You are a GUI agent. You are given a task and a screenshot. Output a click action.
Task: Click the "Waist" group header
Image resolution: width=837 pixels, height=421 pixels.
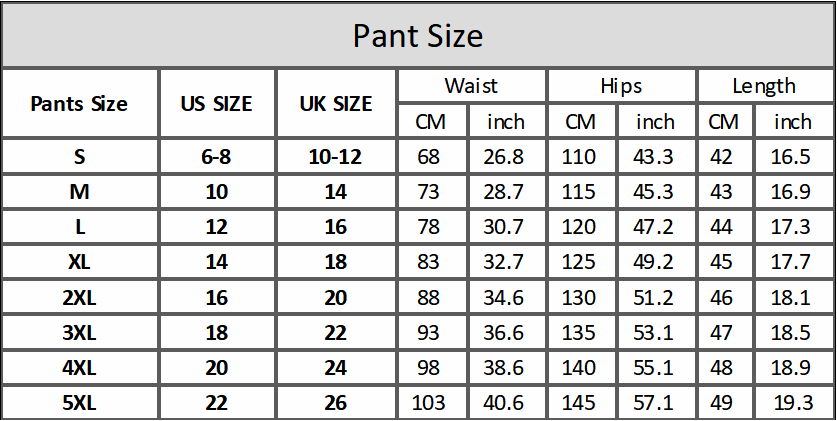point(471,86)
